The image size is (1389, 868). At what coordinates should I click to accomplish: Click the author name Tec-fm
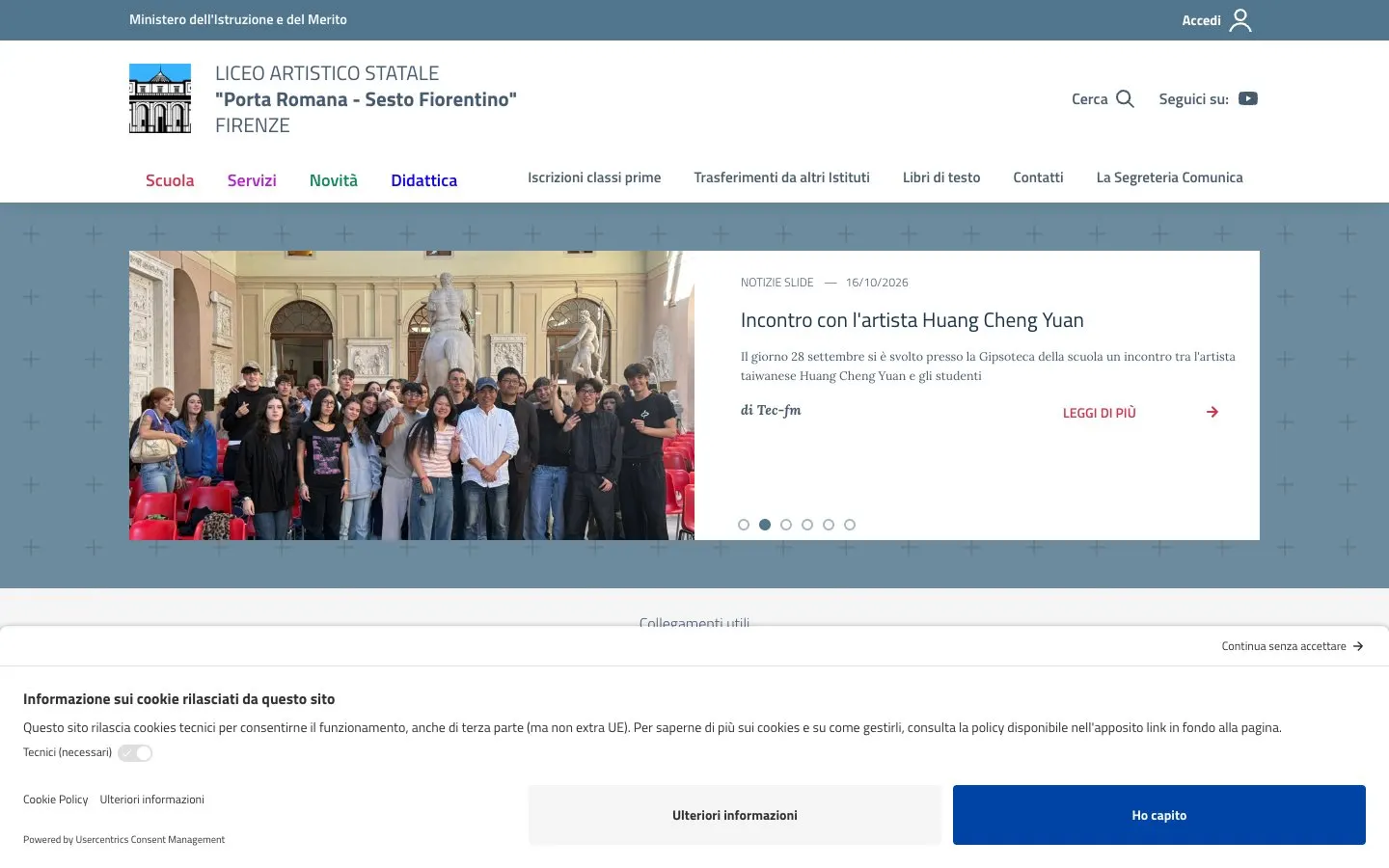point(779,410)
